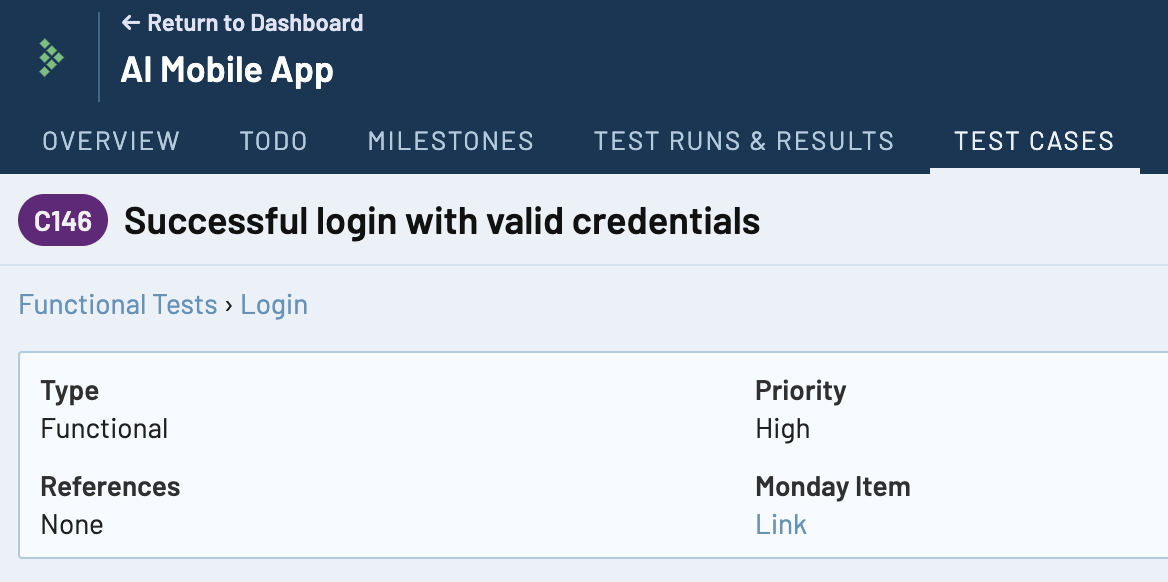Open Test Runs & Results tab

coord(743,141)
